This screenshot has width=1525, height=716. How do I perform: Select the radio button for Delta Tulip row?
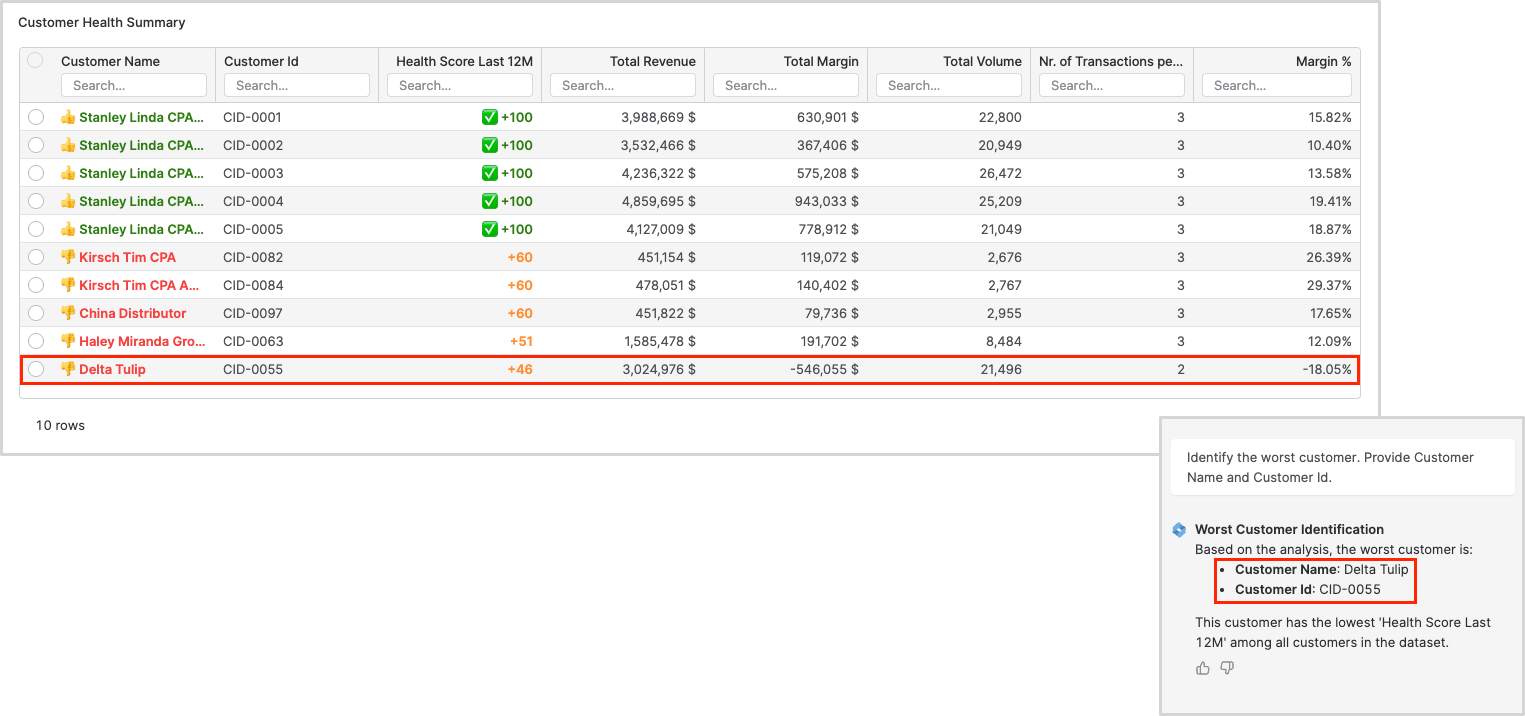(36, 369)
